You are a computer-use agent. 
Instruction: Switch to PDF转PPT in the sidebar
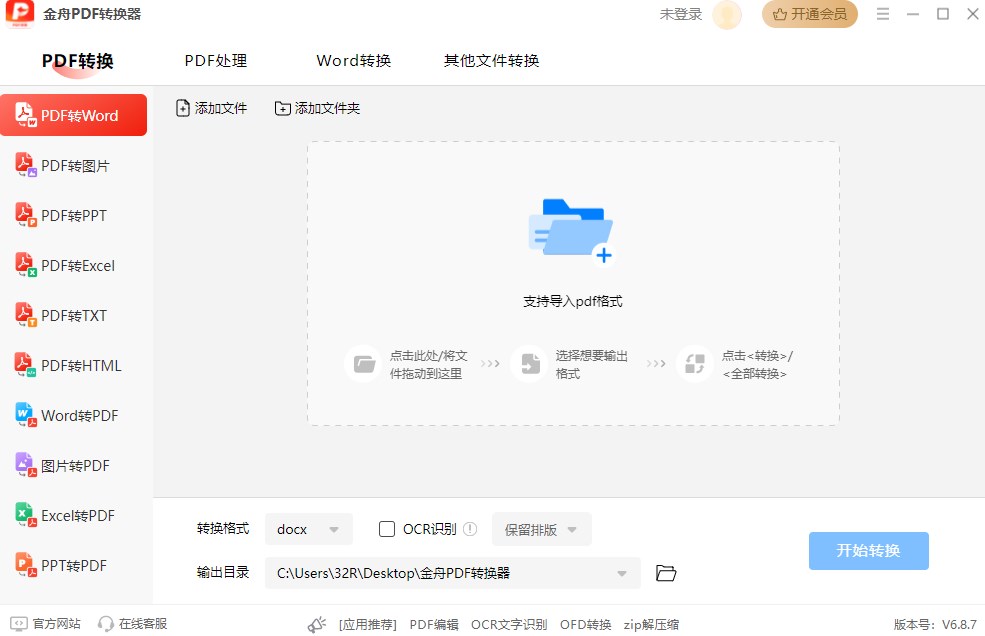click(x=67, y=215)
